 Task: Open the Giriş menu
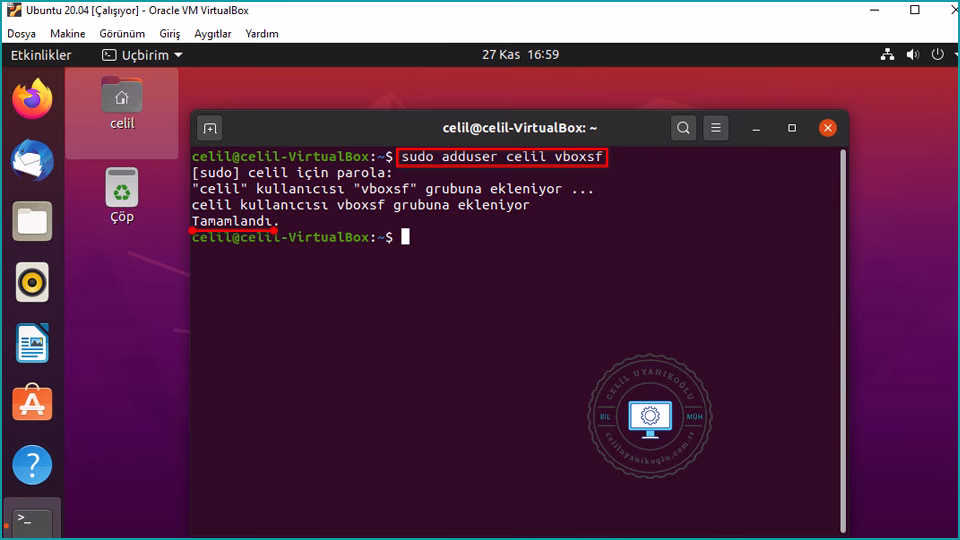tap(170, 34)
